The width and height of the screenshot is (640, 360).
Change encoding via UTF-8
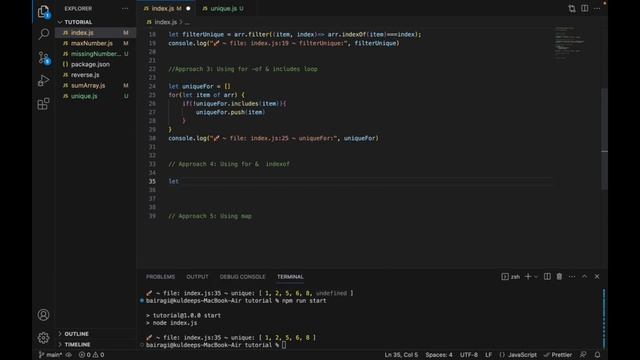coord(469,355)
